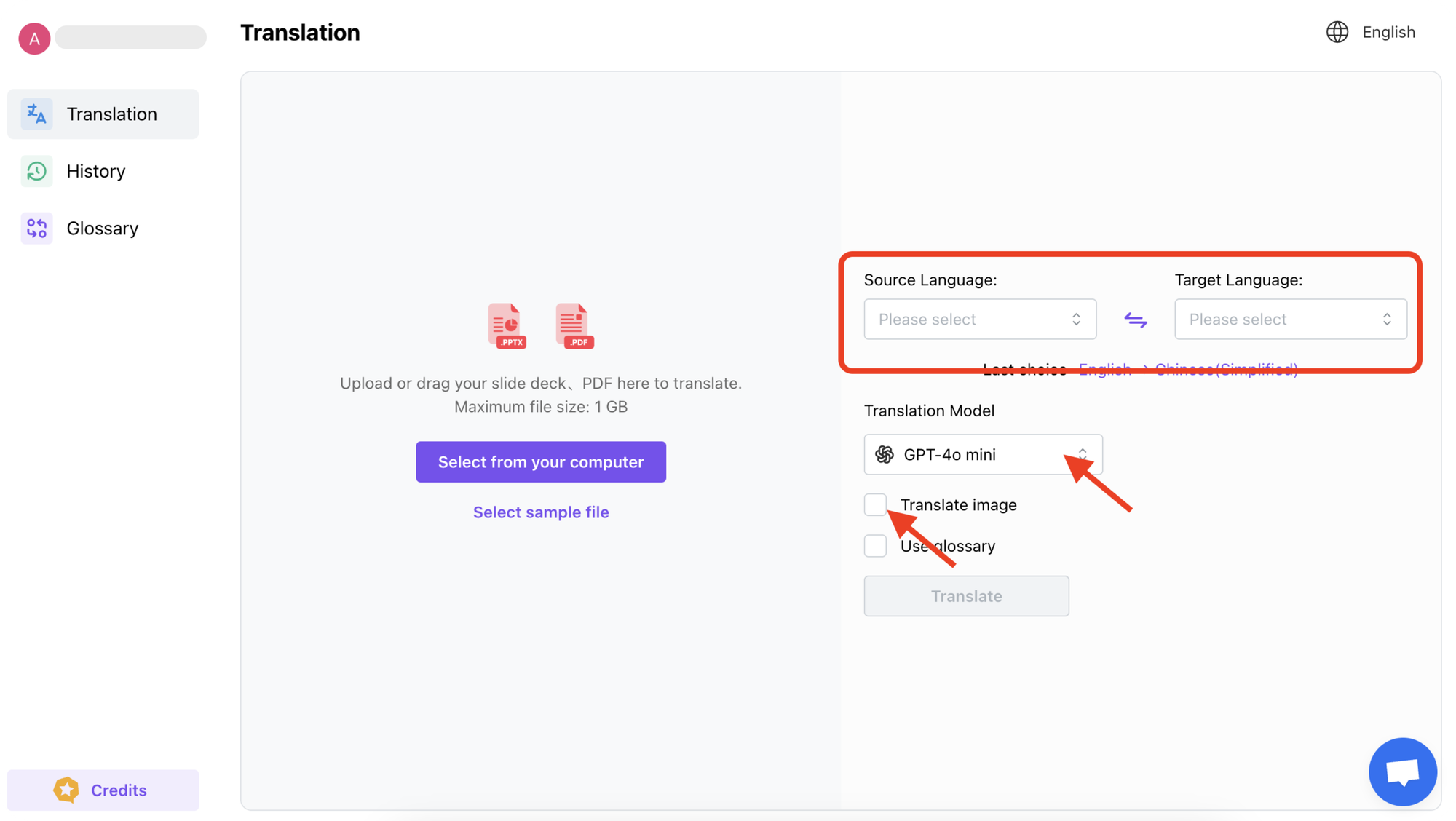Click the History clock icon
This screenshot has height=821, width=1456.
[36, 171]
